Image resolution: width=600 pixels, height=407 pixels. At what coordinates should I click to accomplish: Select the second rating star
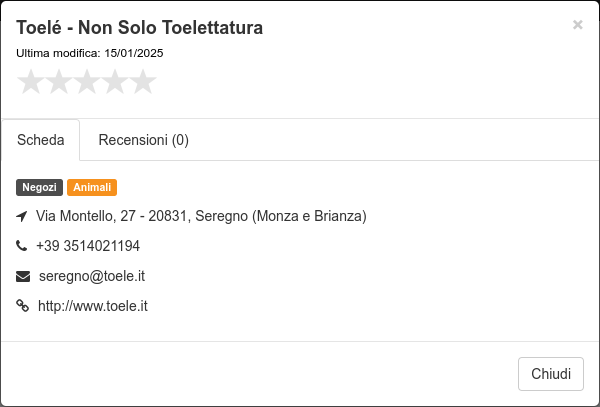coord(59,81)
